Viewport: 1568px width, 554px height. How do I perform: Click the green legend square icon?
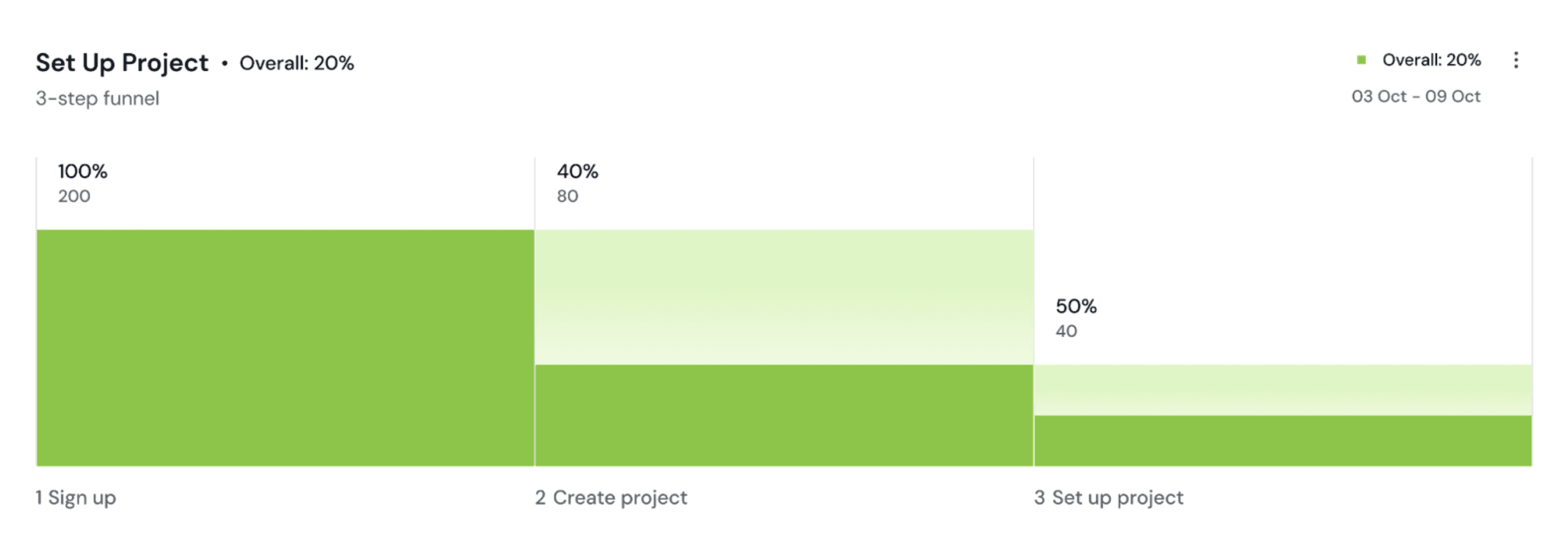(x=1361, y=60)
